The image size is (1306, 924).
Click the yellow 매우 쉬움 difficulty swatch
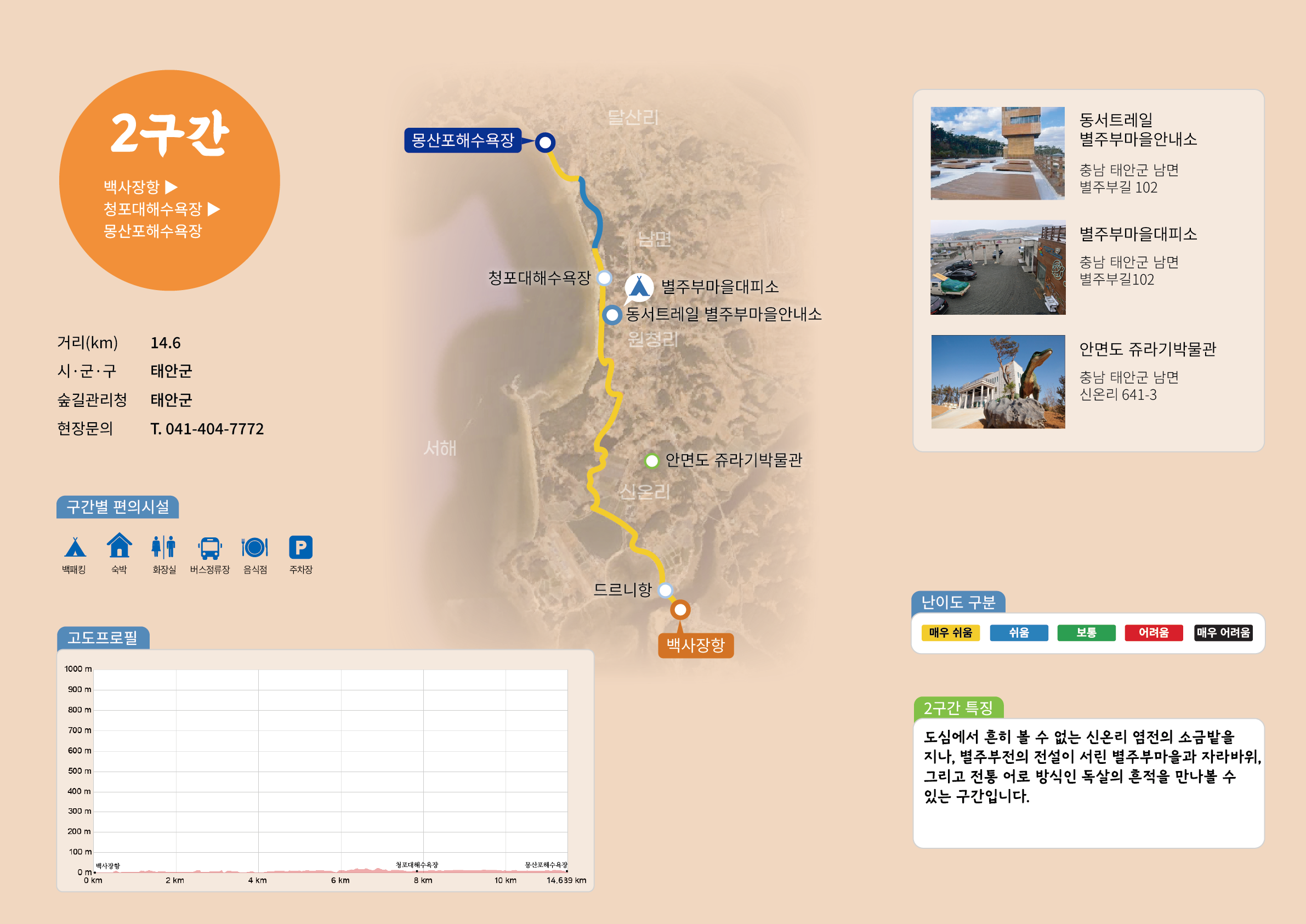point(951,633)
